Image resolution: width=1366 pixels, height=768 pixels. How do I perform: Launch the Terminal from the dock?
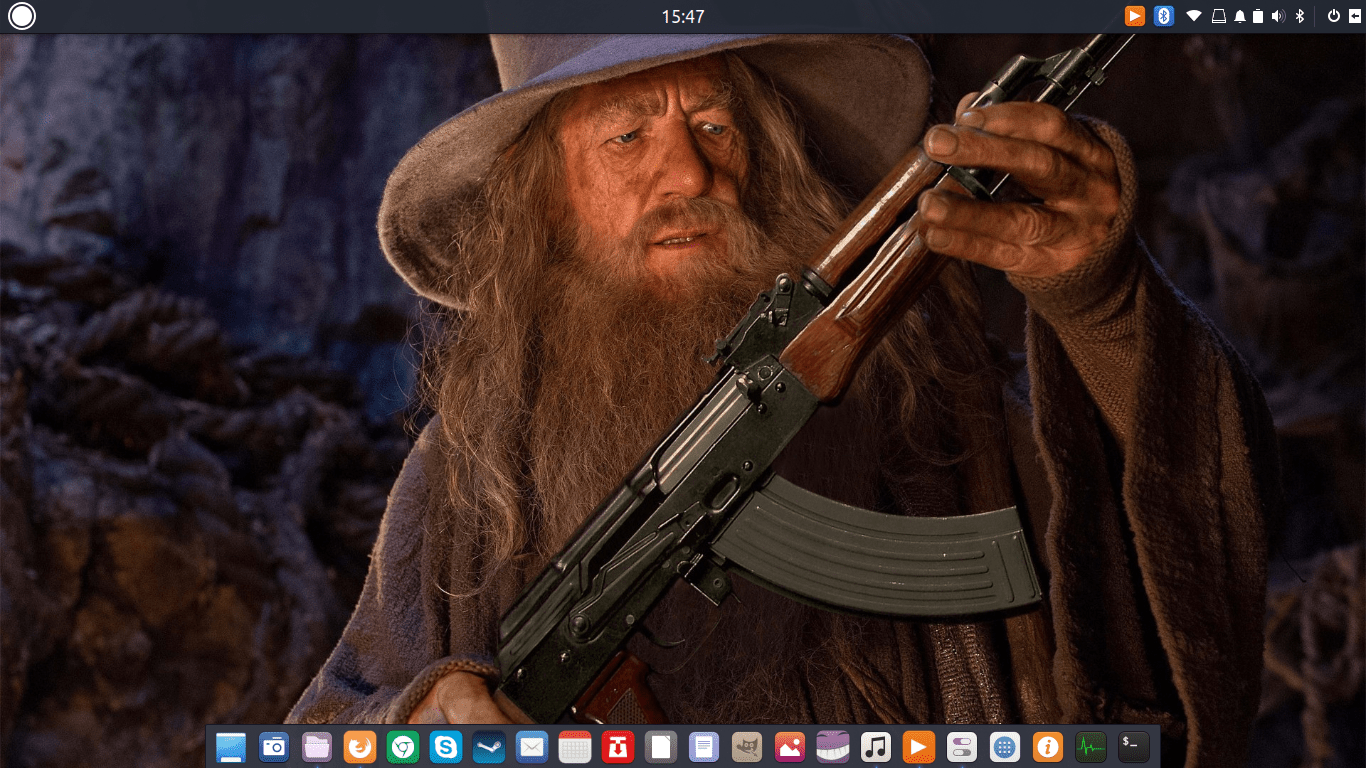[x=1134, y=746]
